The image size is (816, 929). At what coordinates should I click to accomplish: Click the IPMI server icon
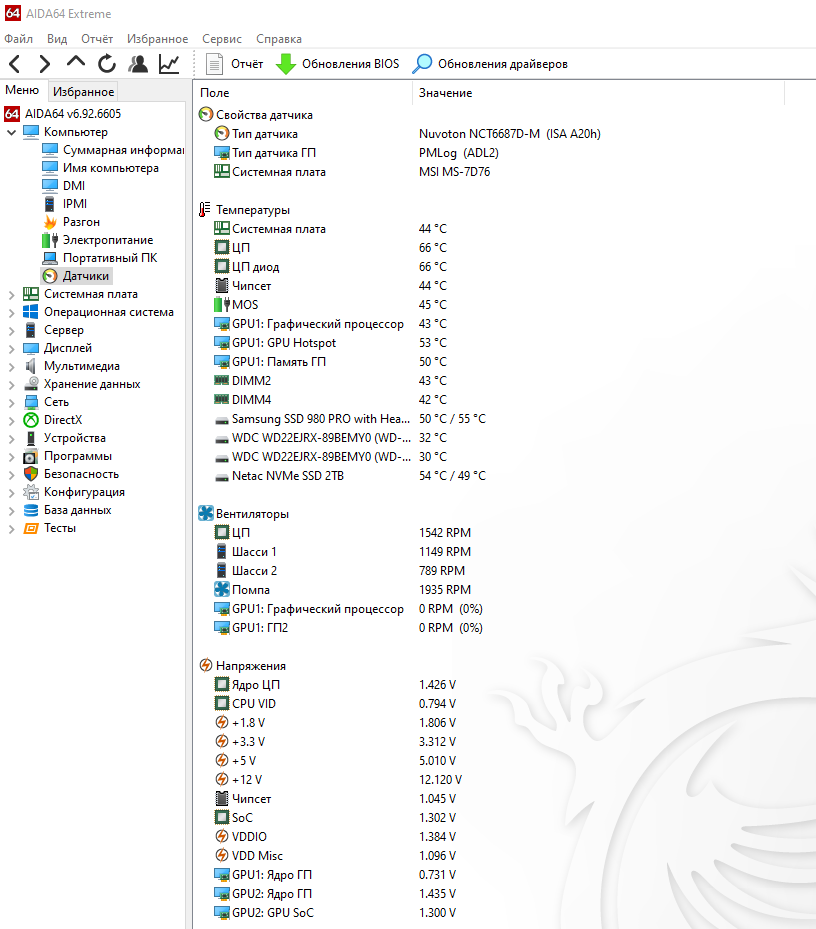click(x=50, y=204)
